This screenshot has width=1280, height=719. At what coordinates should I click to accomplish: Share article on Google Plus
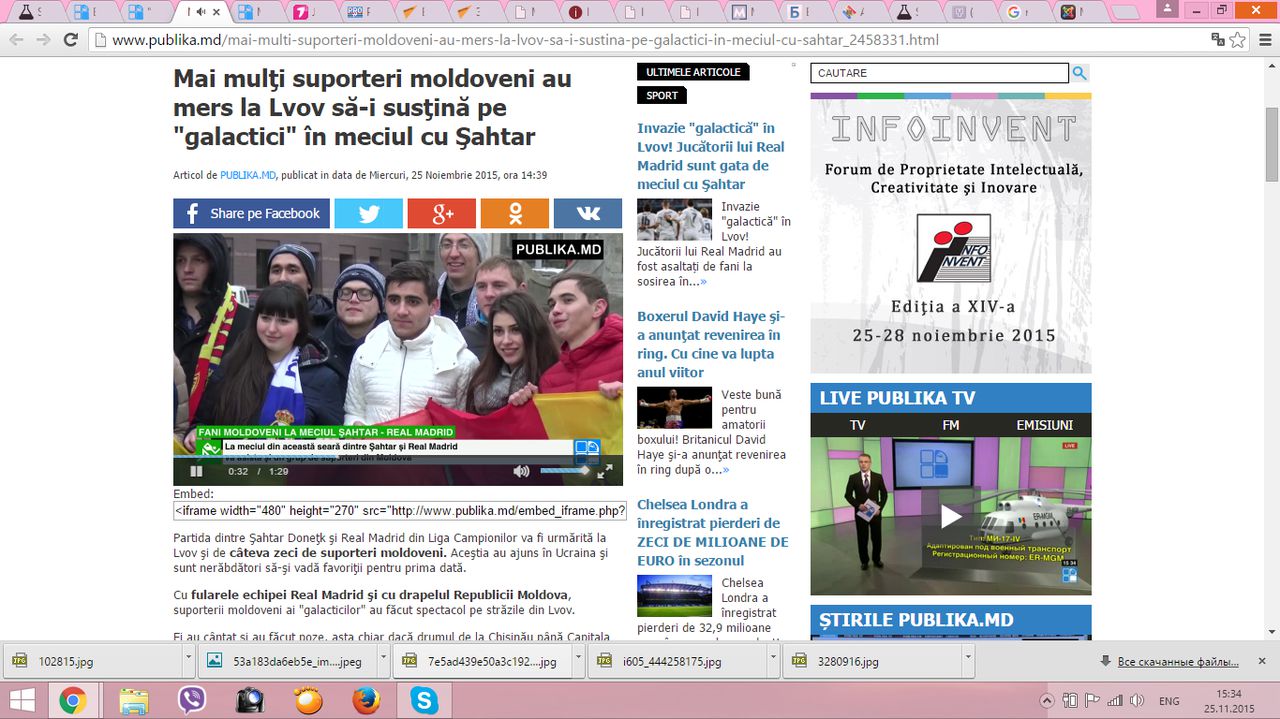click(x=441, y=213)
